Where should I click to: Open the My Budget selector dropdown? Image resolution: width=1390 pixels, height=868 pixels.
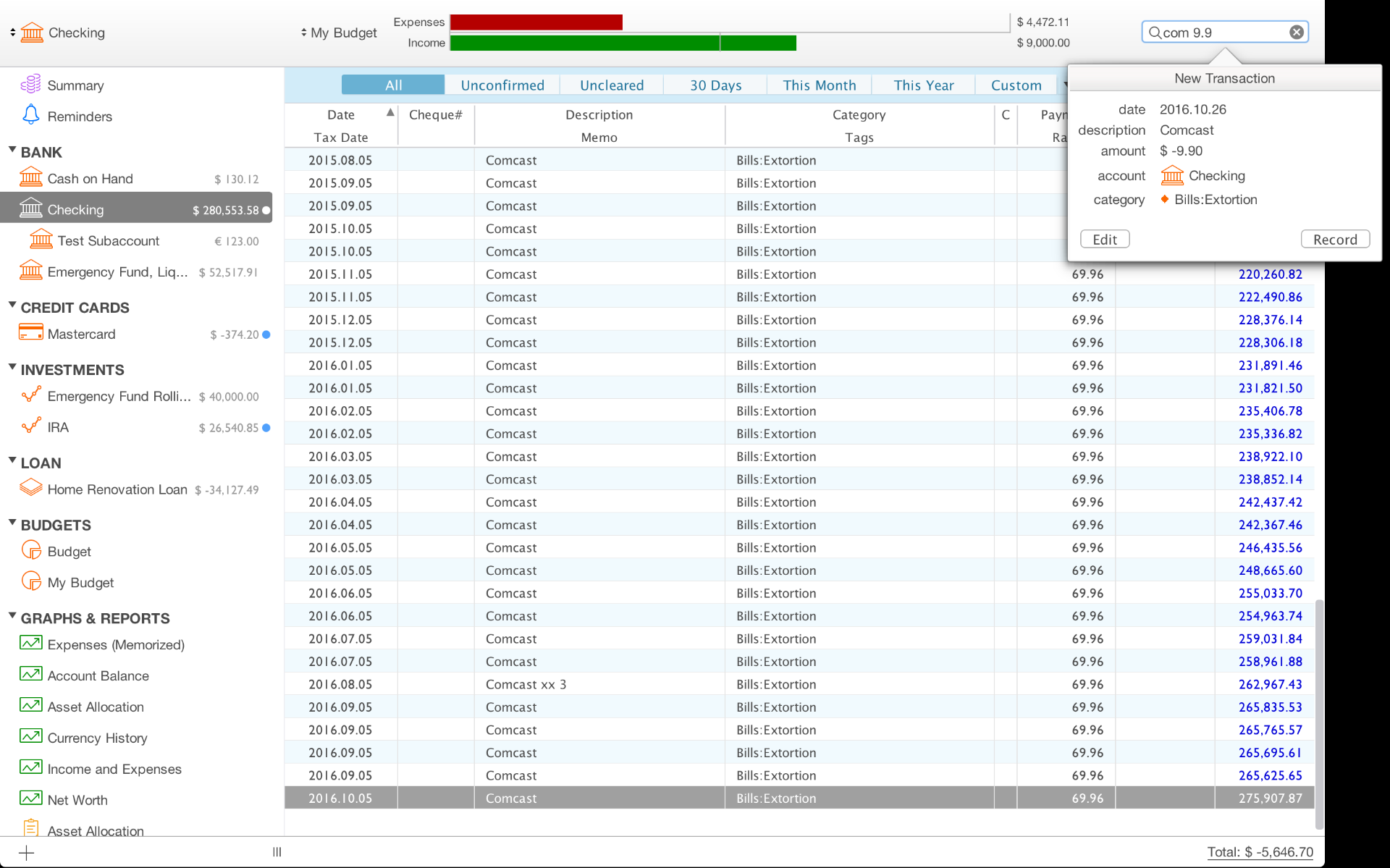pos(303,33)
